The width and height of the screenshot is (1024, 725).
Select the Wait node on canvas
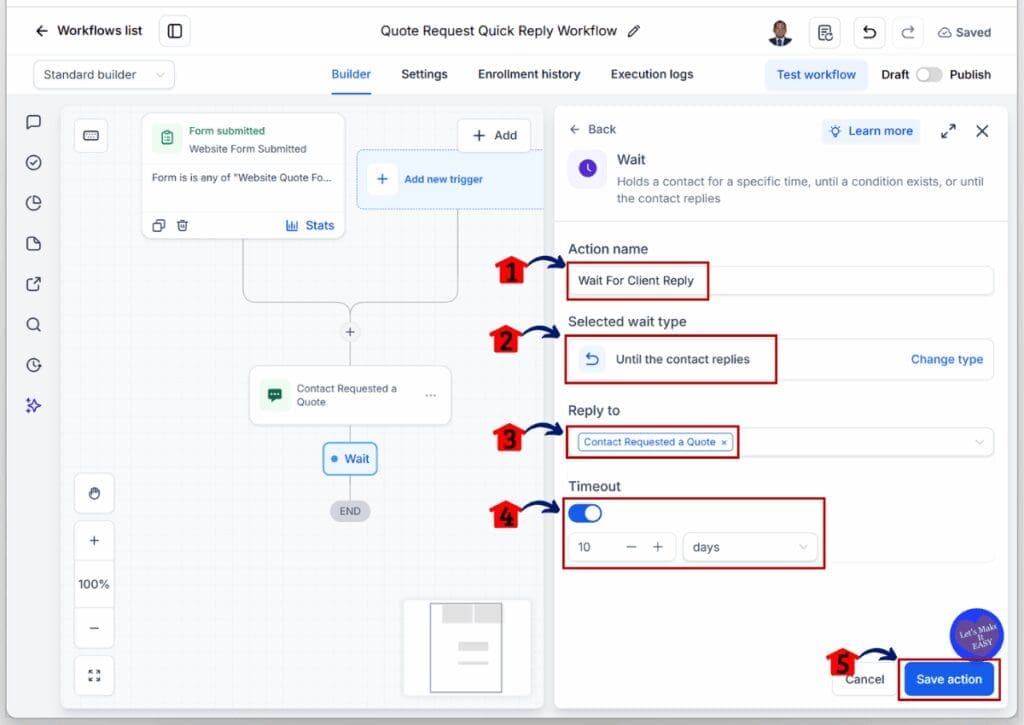350,459
